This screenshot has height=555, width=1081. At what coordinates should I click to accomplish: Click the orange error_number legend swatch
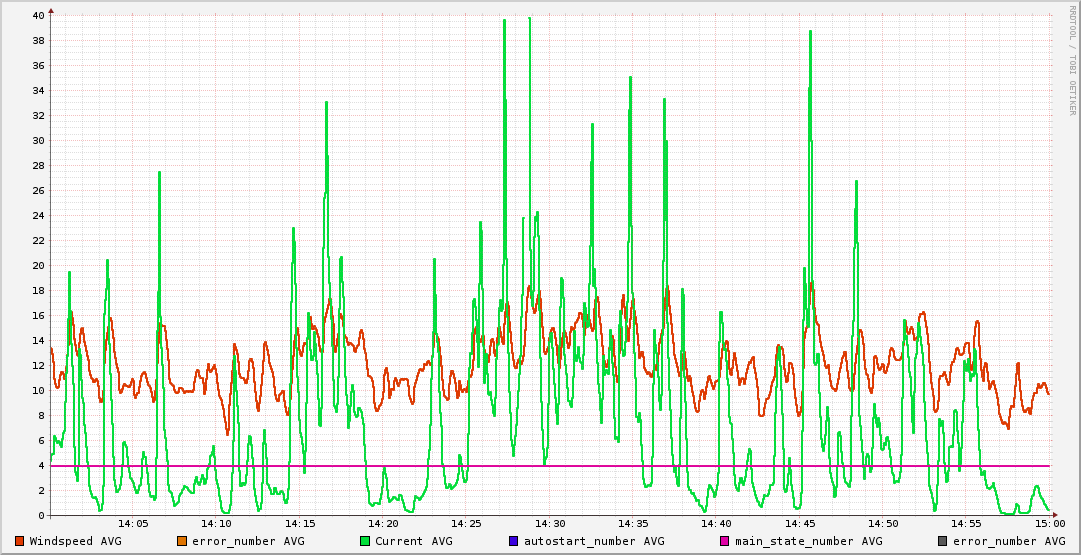(182, 541)
